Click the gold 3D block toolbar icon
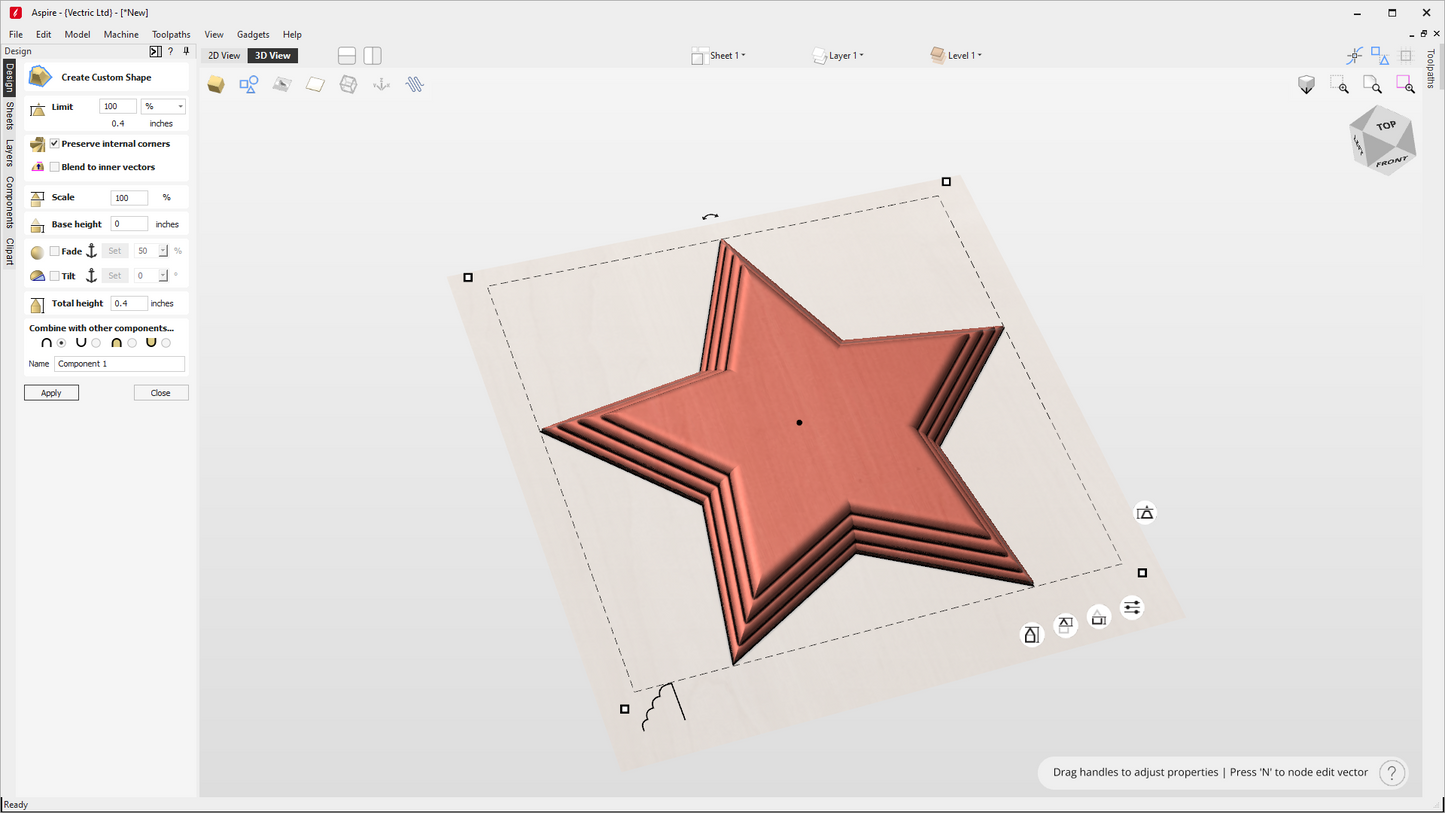 tap(216, 85)
